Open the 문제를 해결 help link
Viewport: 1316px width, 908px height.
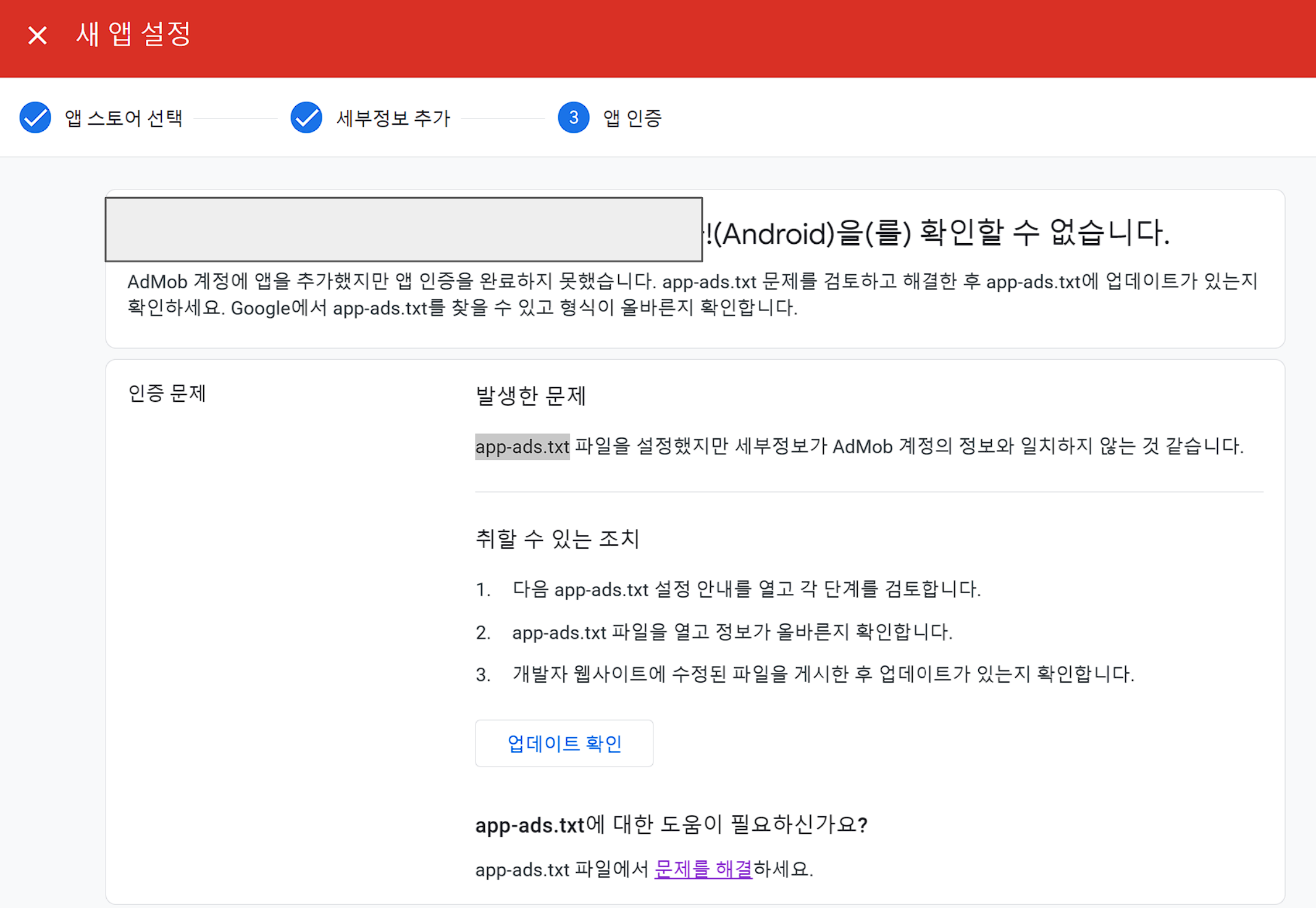tap(703, 869)
